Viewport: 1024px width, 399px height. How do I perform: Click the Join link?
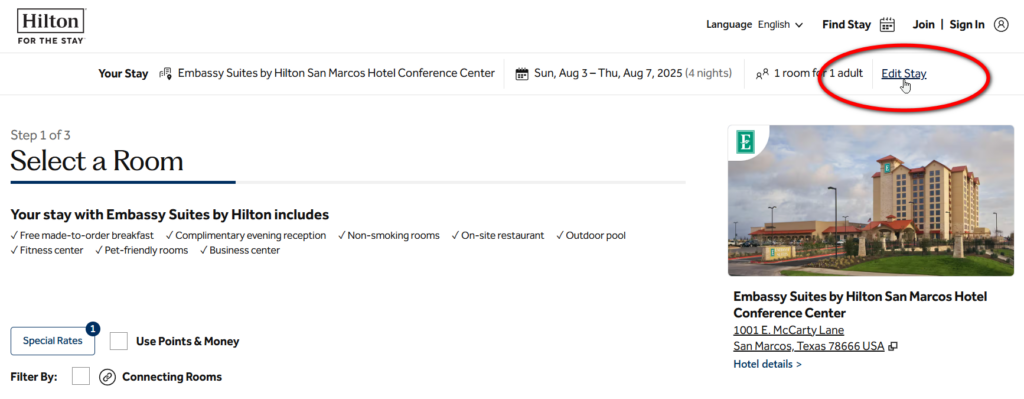pyautogui.click(x=923, y=25)
